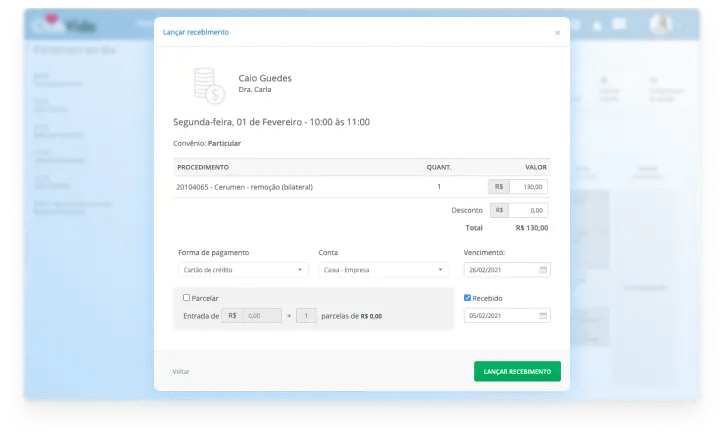Viewport: 724px width, 440px height.
Task: Open the Forma de pagamento dropdown
Action: [243, 270]
